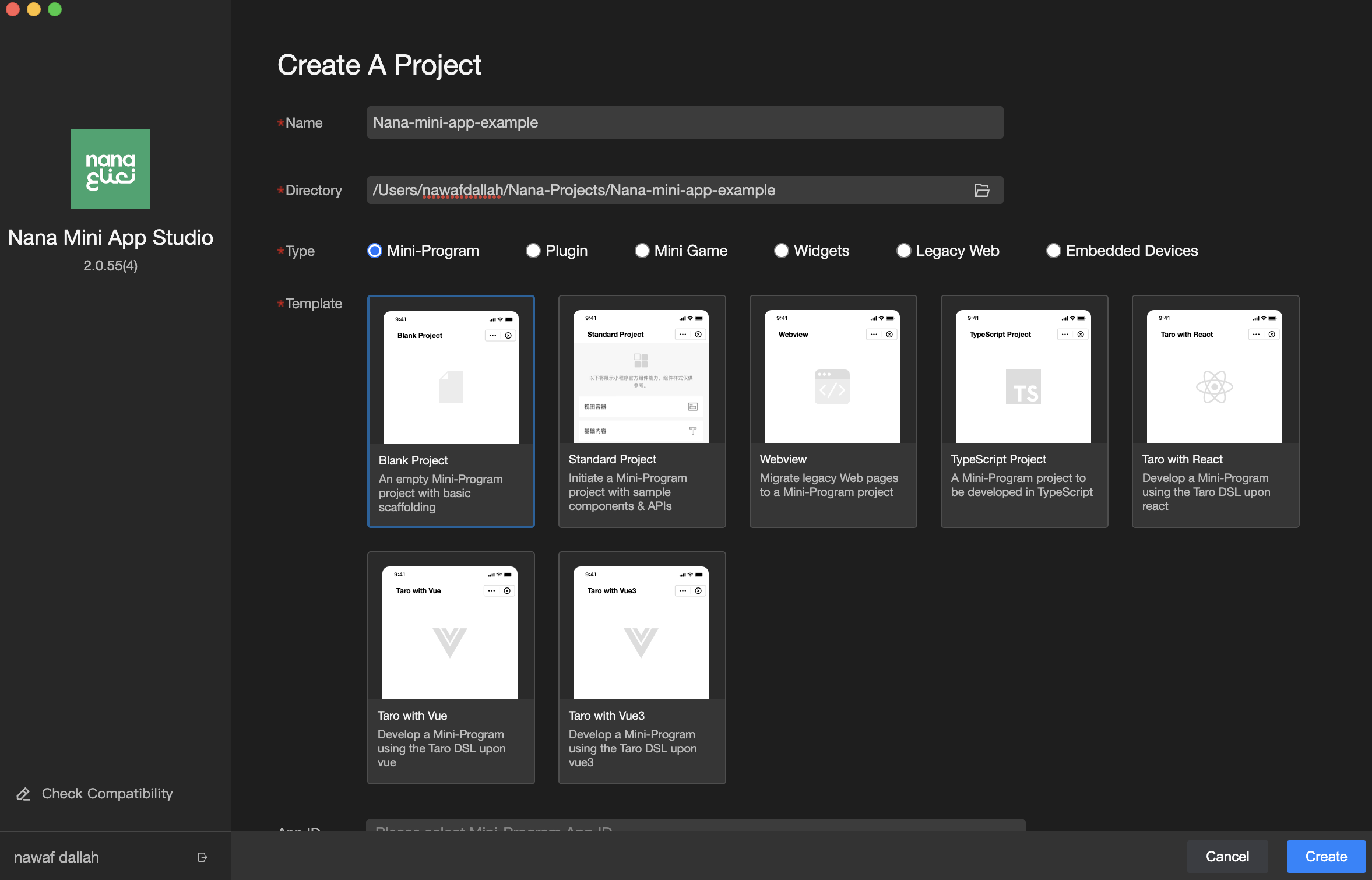
Task: Click the Cancel button
Action: point(1227,856)
